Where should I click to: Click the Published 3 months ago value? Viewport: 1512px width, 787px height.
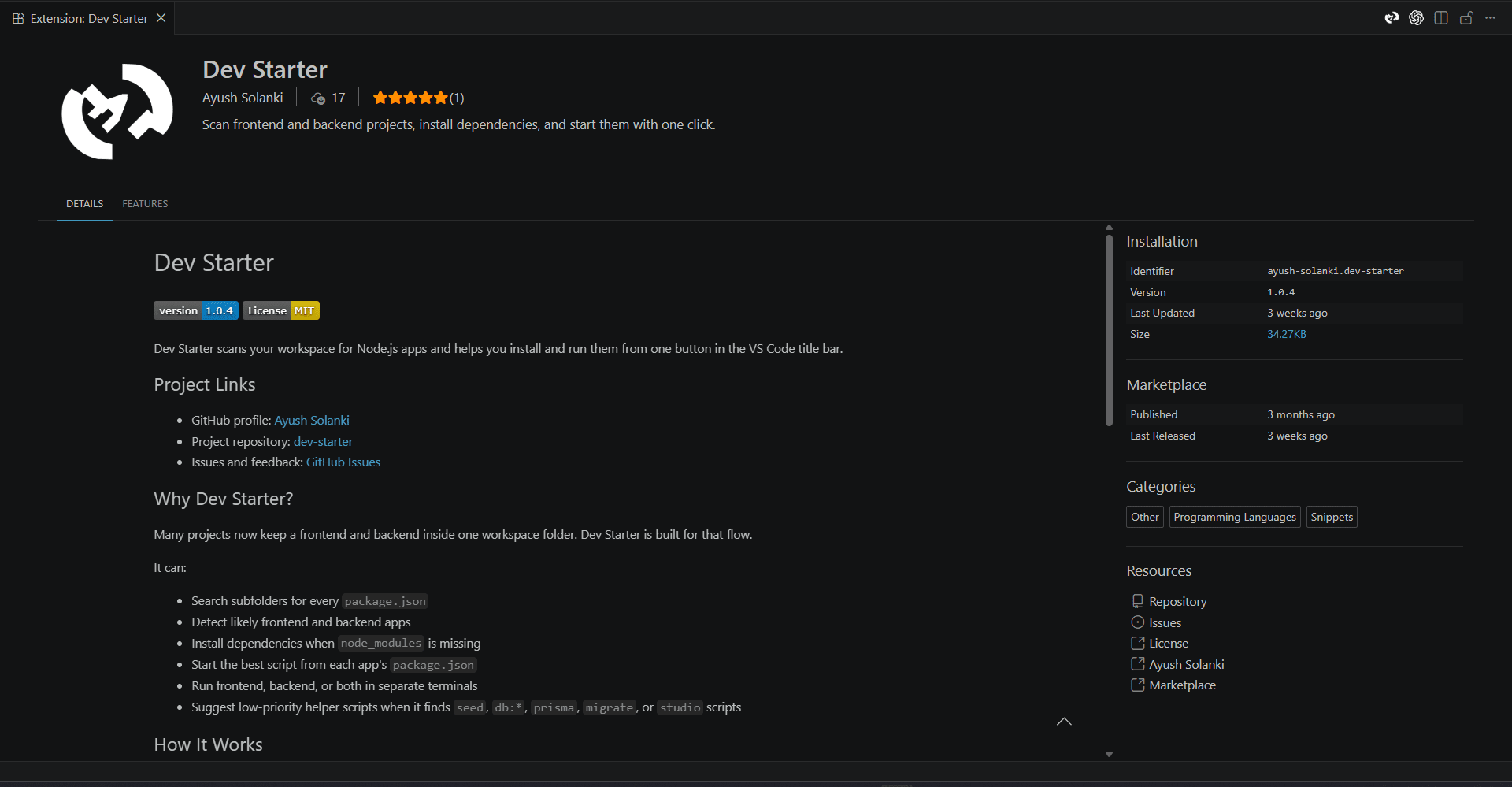(1300, 414)
